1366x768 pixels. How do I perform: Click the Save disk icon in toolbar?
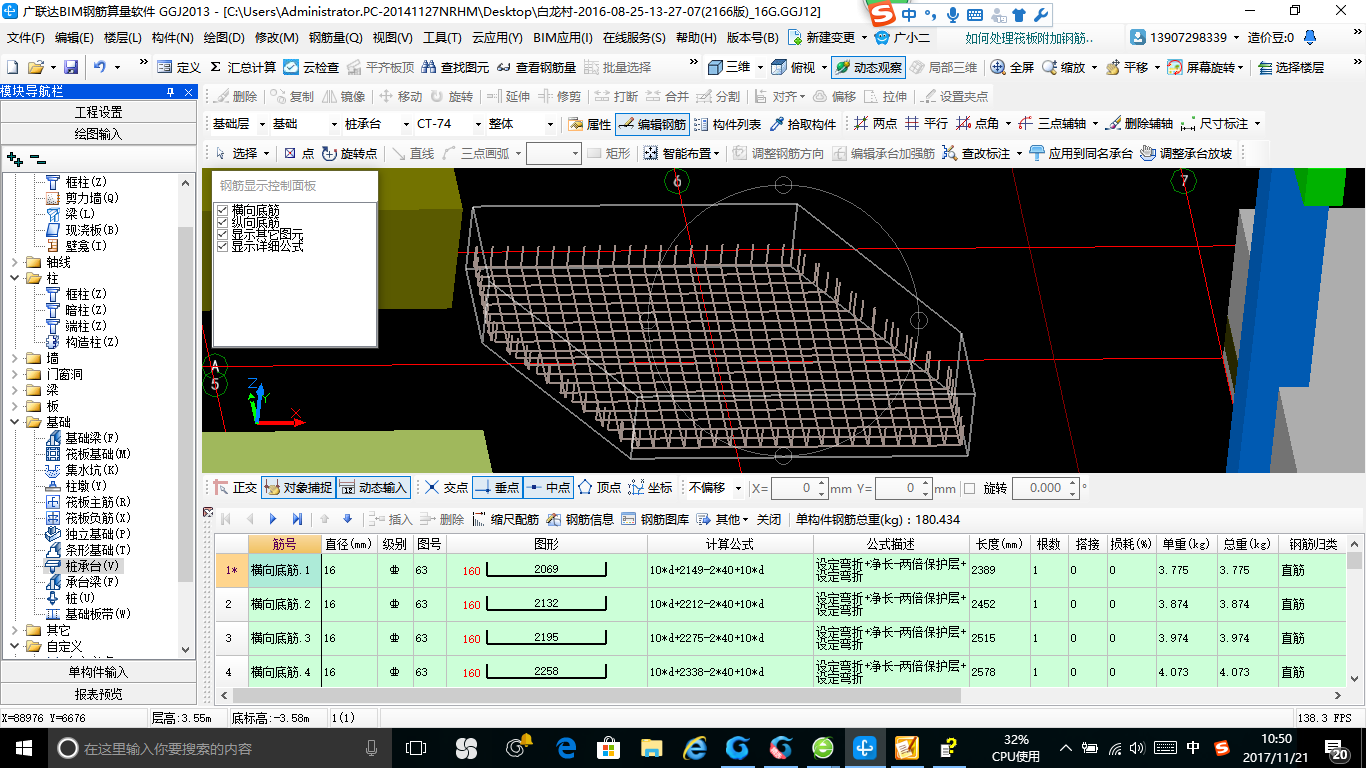pyautogui.click(x=71, y=67)
